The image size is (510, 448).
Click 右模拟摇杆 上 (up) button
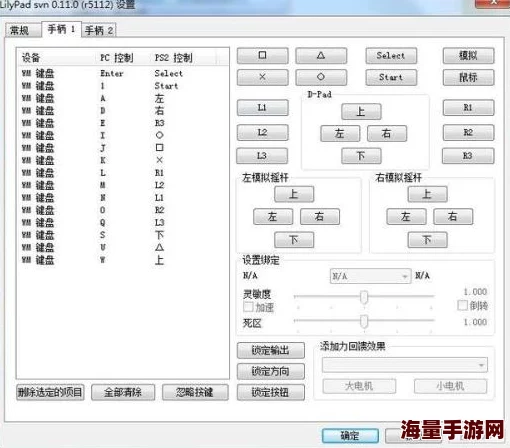coord(427,194)
